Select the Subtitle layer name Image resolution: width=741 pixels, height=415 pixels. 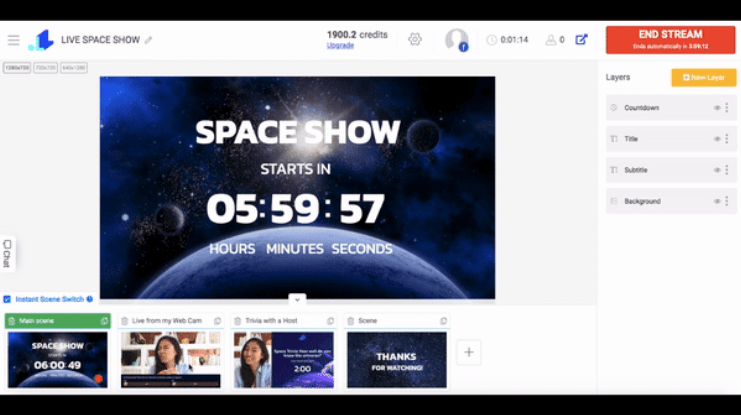coord(636,170)
